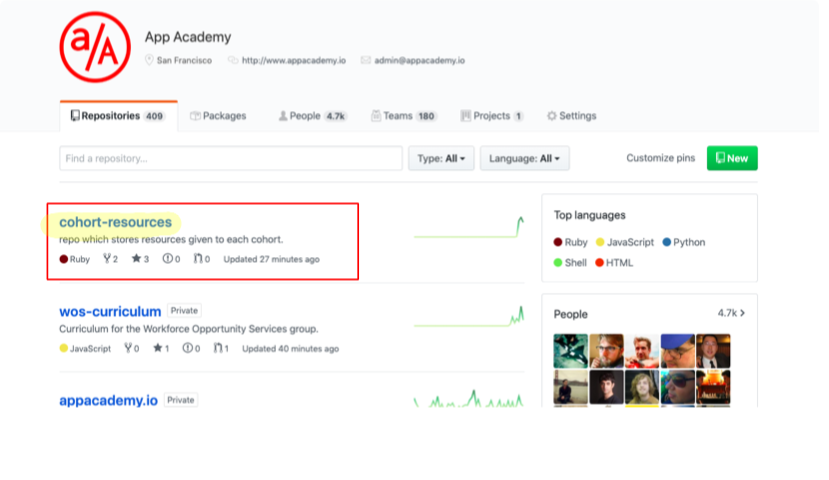This screenshot has height=480, width=829.
Task: Click the cohort-resources fork count icon
Action: point(107,259)
